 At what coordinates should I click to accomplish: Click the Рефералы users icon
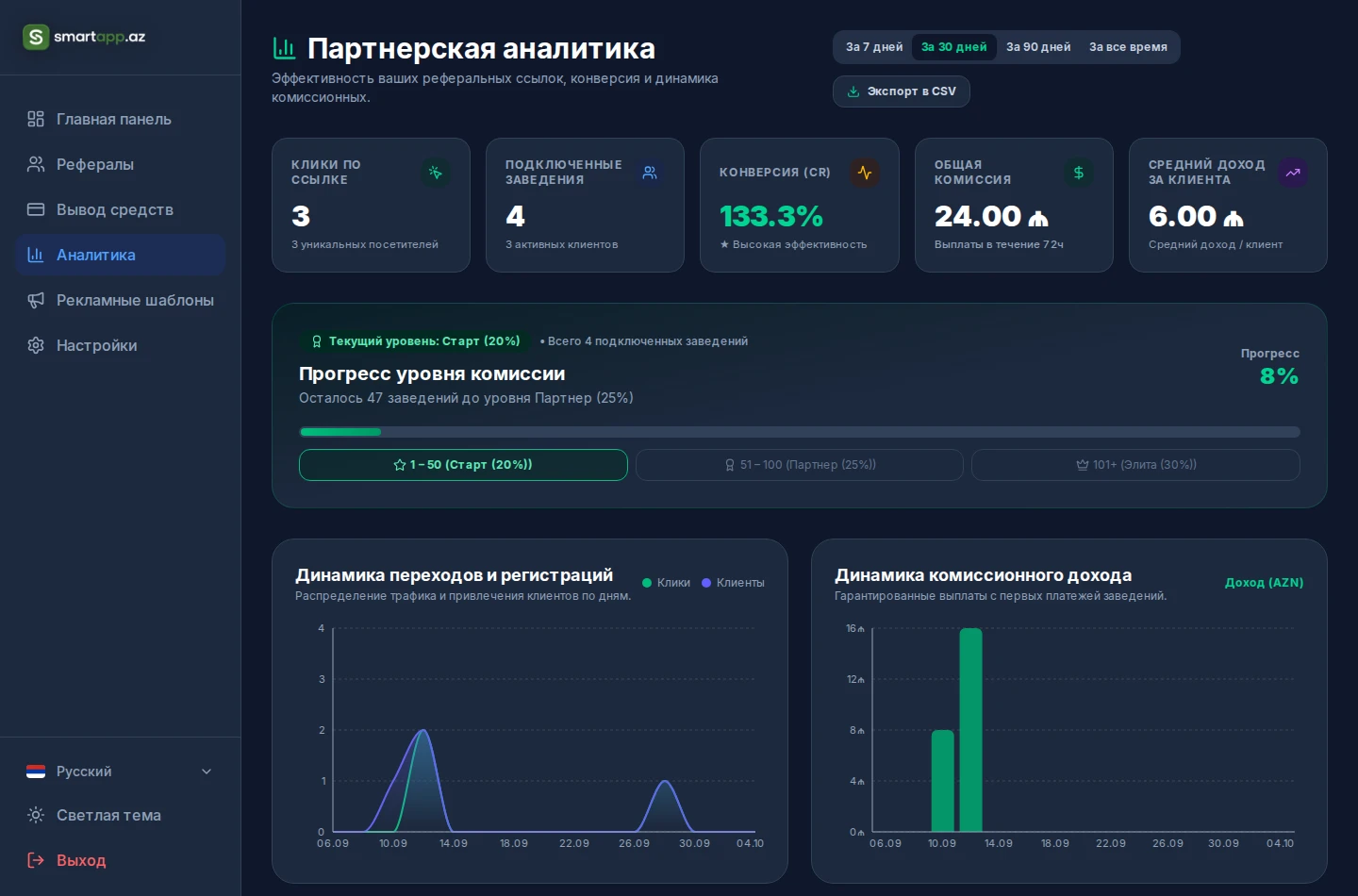36,164
